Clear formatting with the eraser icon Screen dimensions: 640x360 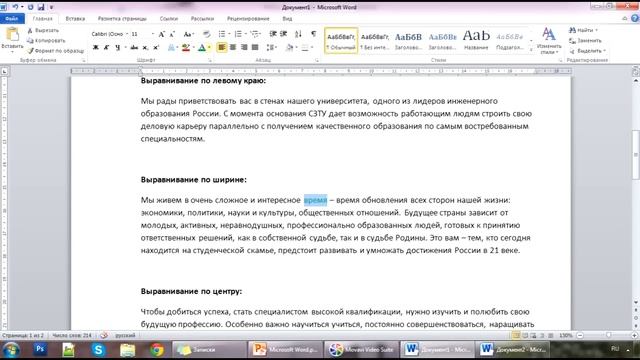(207, 34)
